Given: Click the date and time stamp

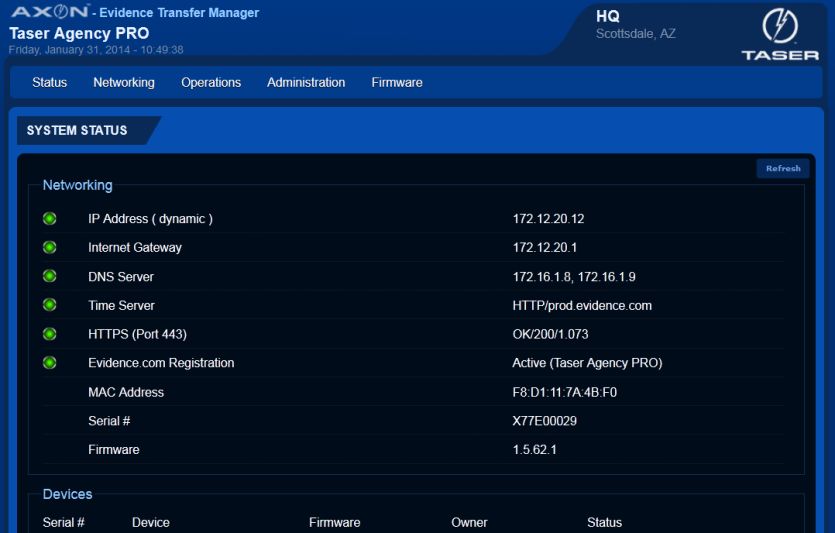Looking at the screenshot, I should 96,50.
